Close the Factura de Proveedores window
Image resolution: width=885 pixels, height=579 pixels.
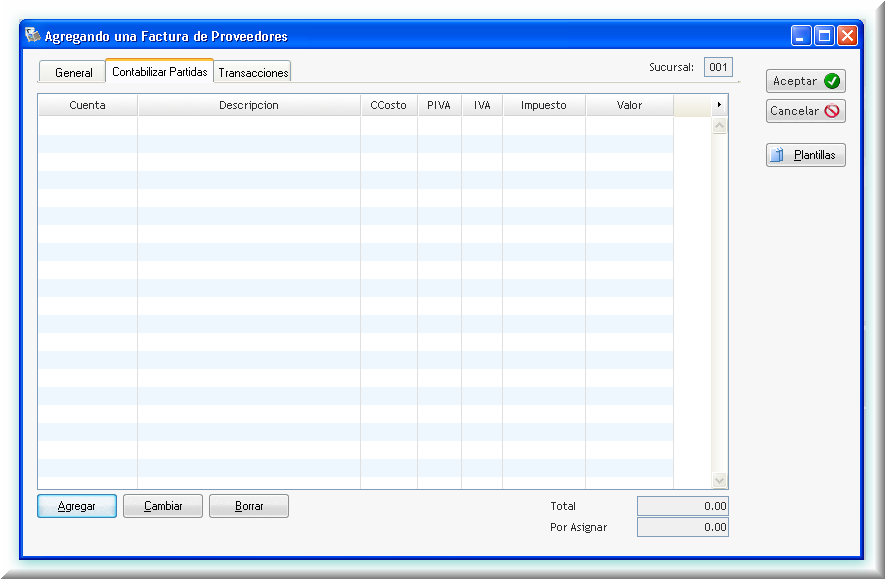(847, 36)
